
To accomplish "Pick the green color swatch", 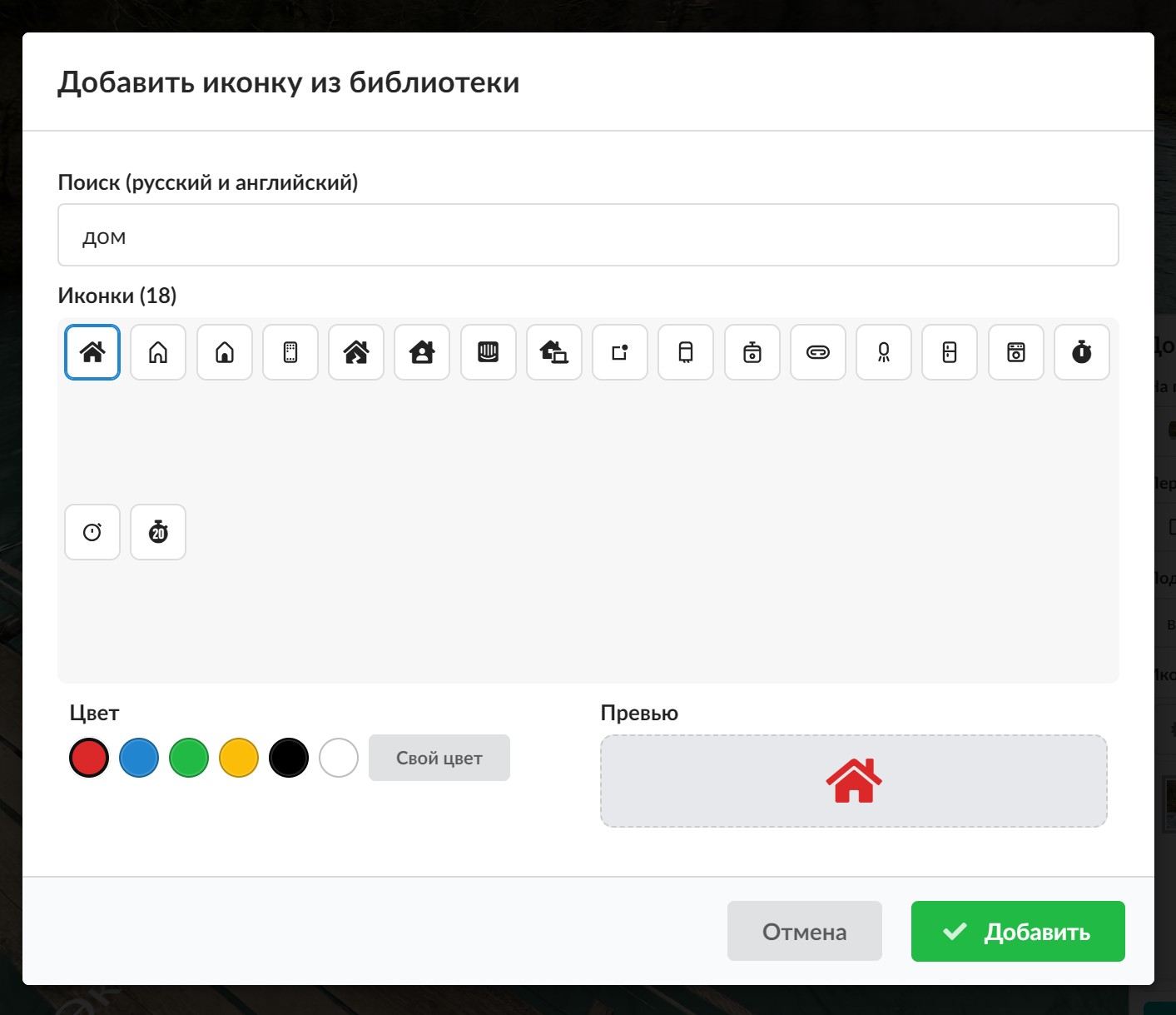I will (189, 758).
